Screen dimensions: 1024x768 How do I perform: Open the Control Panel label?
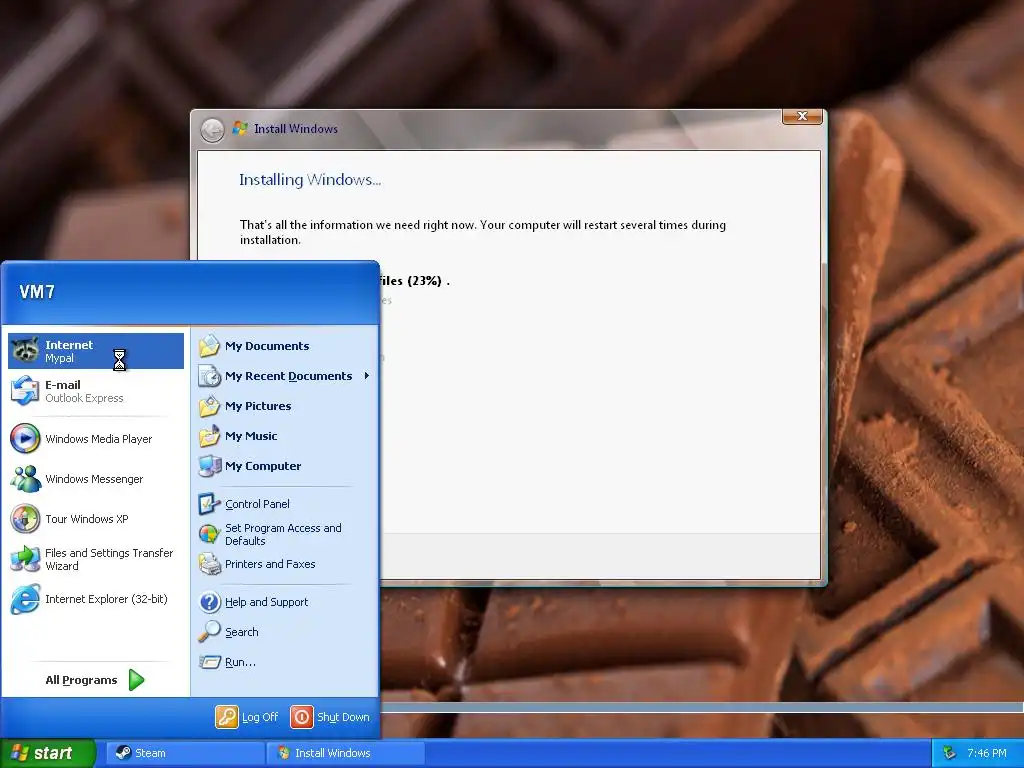[x=257, y=504]
